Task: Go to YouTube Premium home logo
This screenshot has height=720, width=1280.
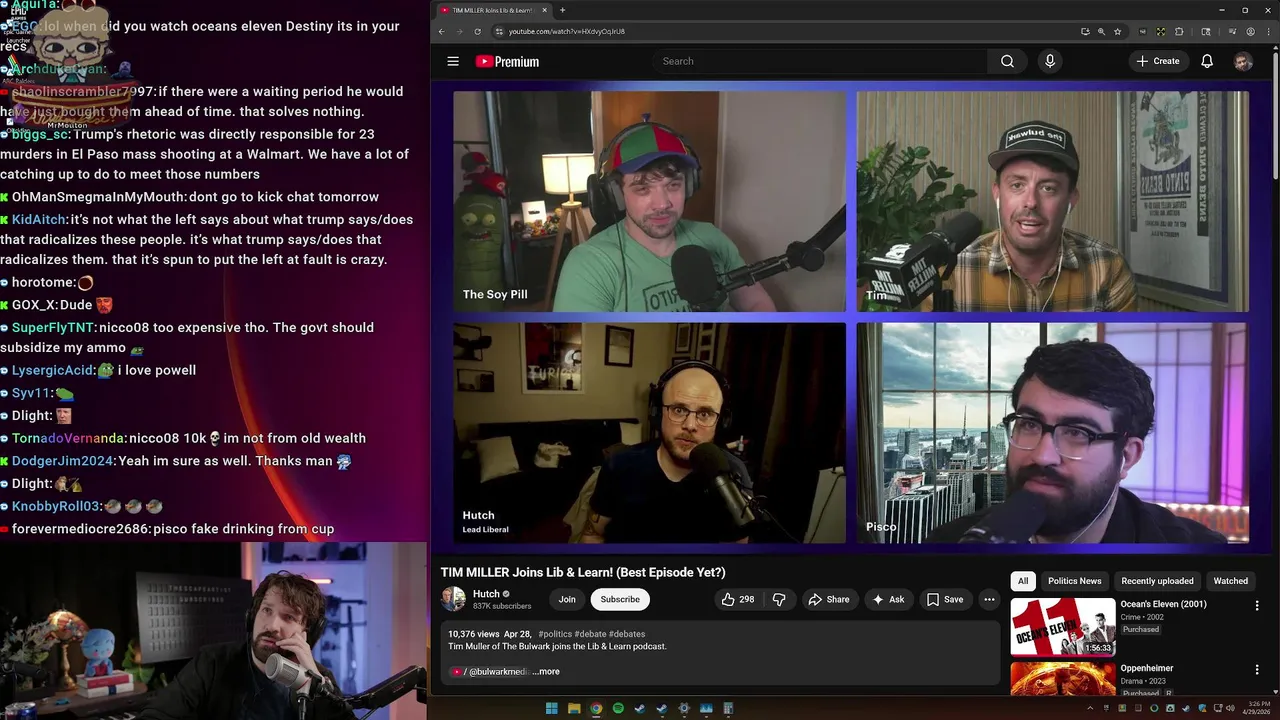Action: click(507, 61)
